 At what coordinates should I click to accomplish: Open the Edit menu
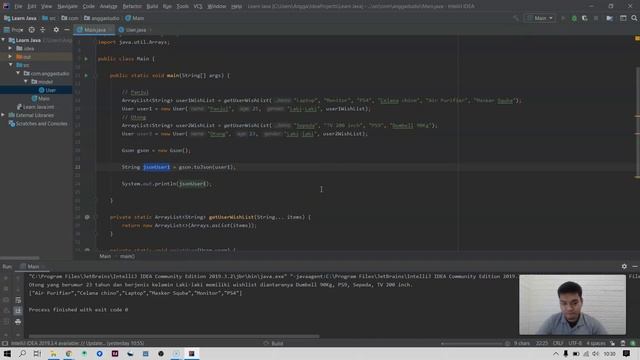32,6
